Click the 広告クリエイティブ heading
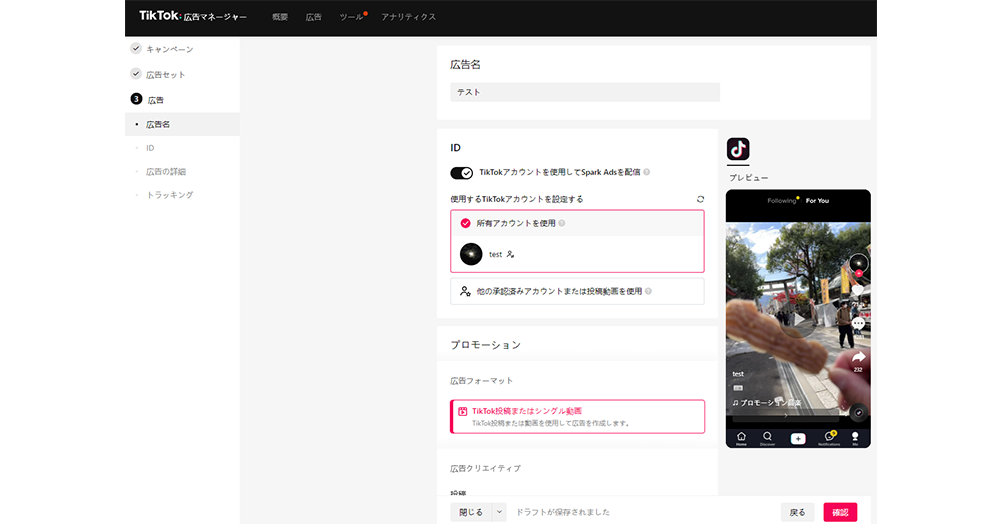Image resolution: width=1000 pixels, height=524 pixels. coord(485,469)
